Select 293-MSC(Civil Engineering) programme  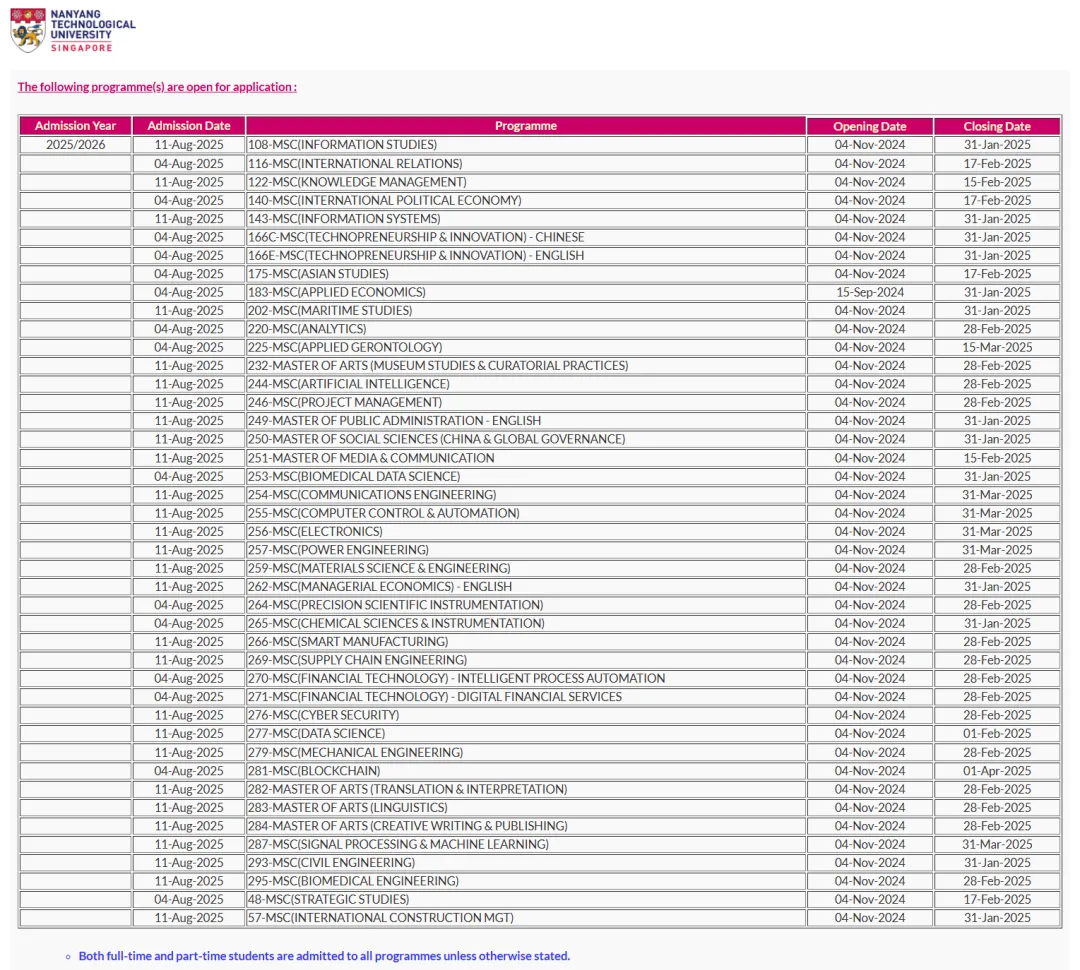[x=331, y=862]
